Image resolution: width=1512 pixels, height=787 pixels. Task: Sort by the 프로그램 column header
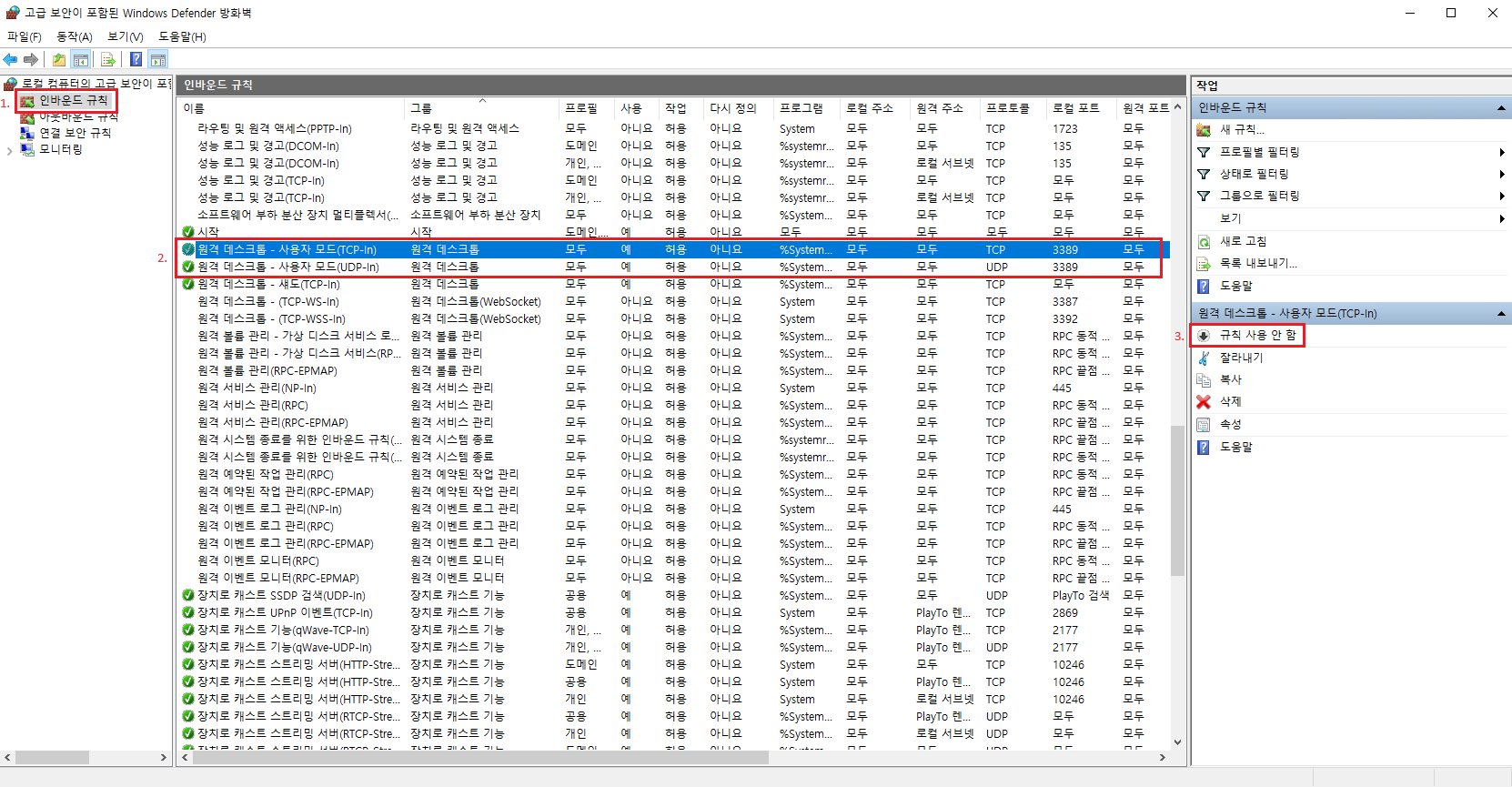(x=806, y=108)
